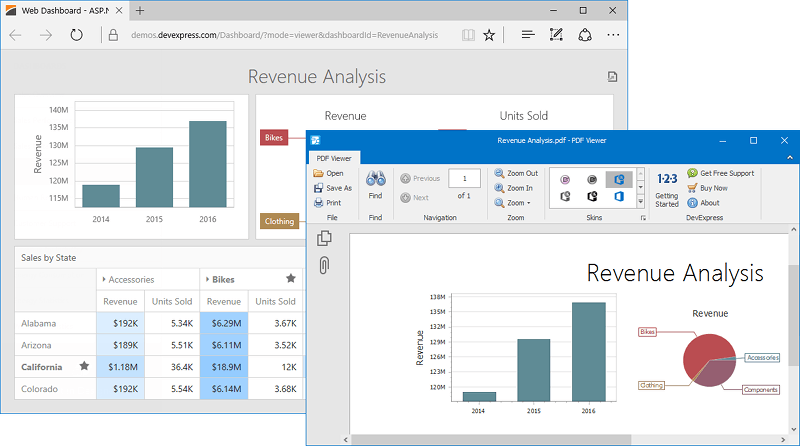Screen dimensions: 800x446
Task: Select the PDF Viewer ribbon tab
Action: (334, 158)
